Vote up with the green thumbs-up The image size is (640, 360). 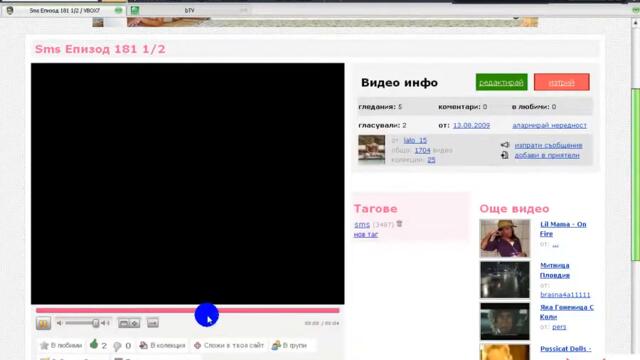coord(94,344)
